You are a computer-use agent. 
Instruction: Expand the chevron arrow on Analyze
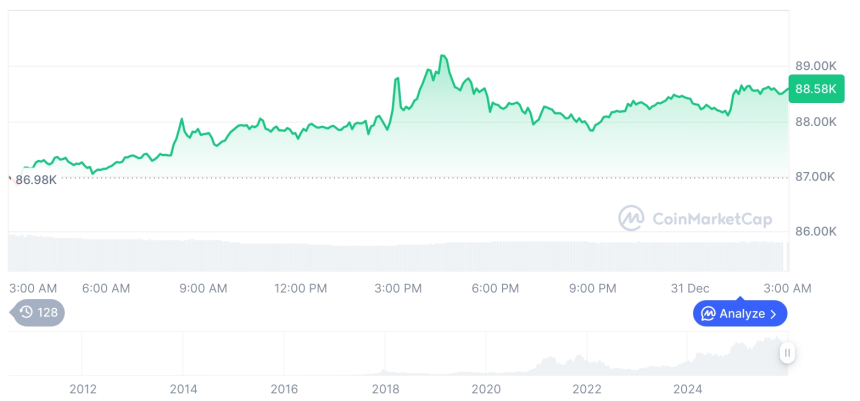(x=773, y=314)
